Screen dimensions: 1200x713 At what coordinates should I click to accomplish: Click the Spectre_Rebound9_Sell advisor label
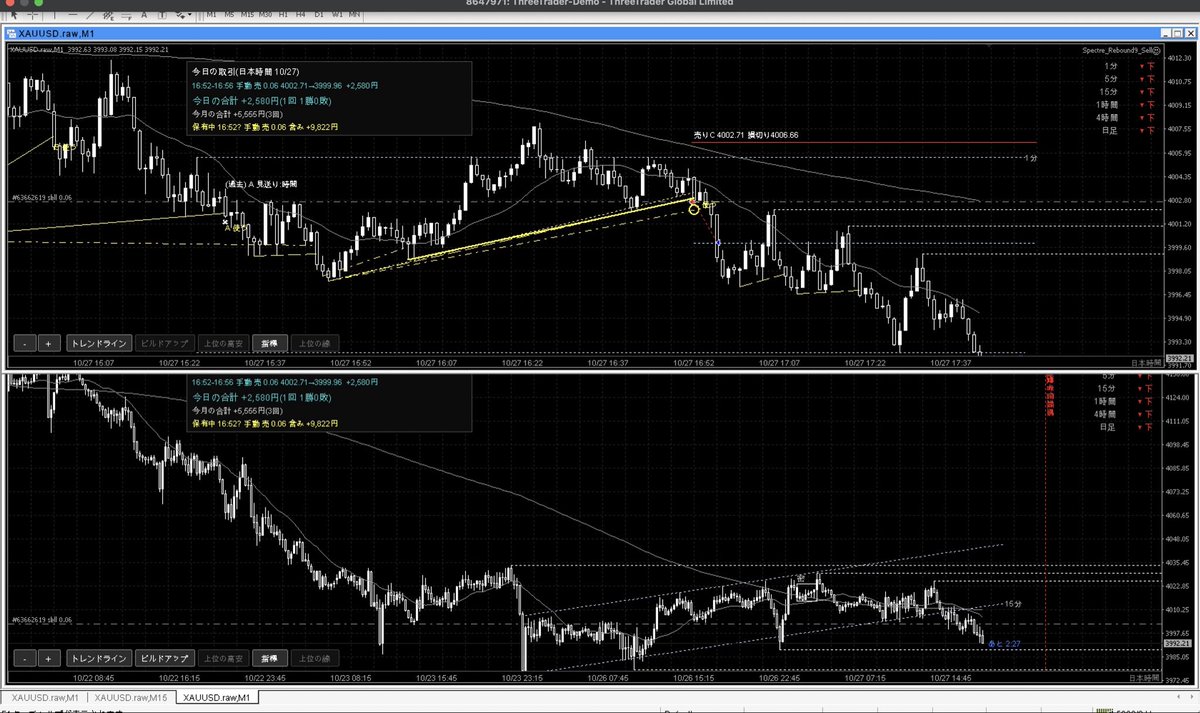pos(1119,49)
